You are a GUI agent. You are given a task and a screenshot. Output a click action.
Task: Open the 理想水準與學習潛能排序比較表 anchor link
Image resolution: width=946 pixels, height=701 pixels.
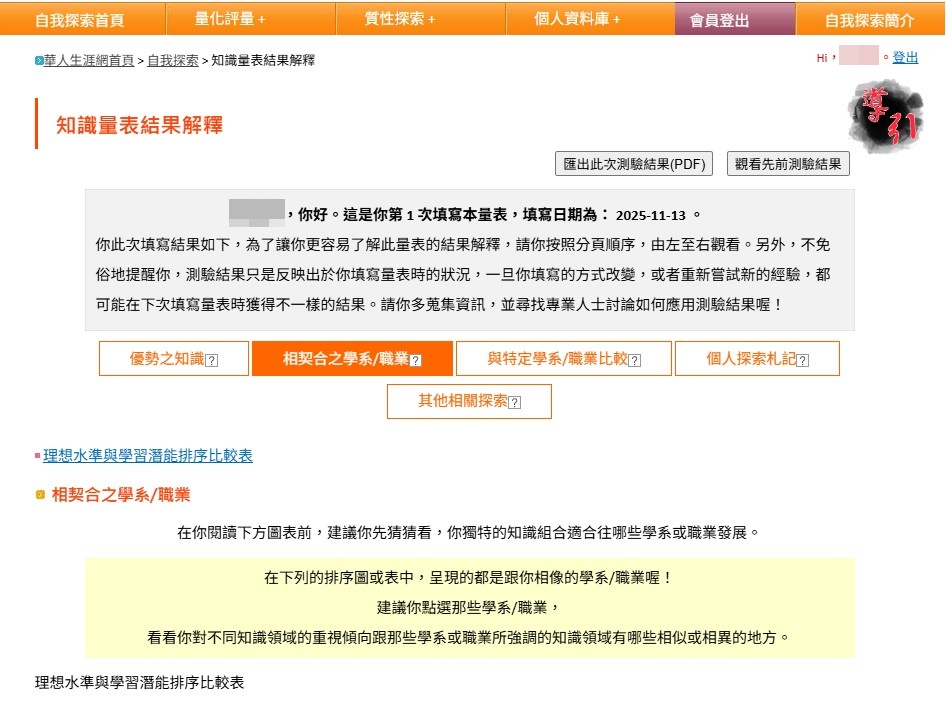tap(148, 456)
